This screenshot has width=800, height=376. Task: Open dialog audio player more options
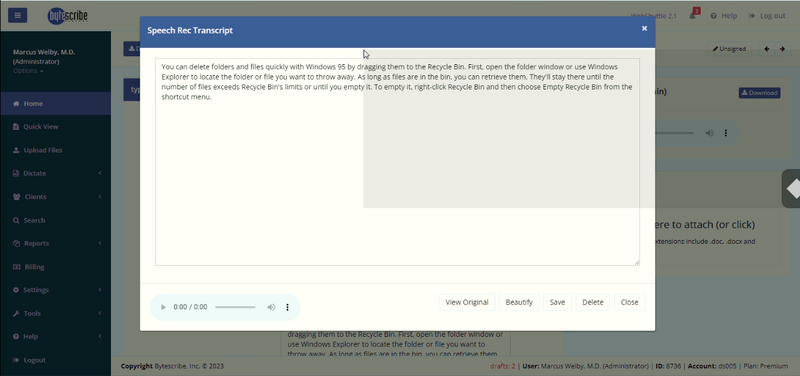point(287,307)
